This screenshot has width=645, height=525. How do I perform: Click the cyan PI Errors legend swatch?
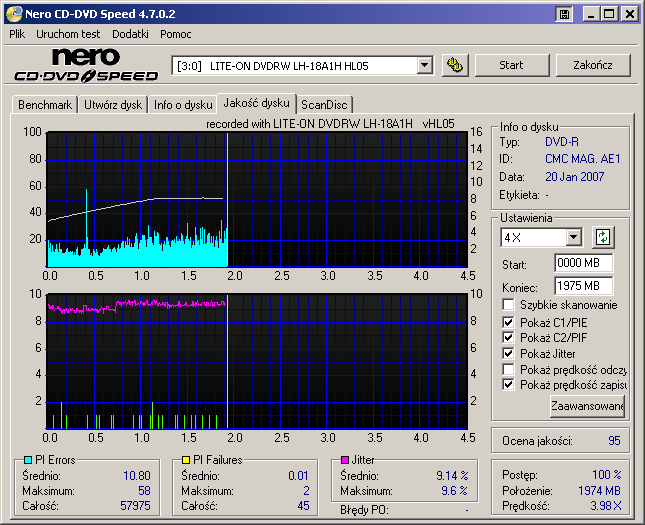tap(28, 460)
